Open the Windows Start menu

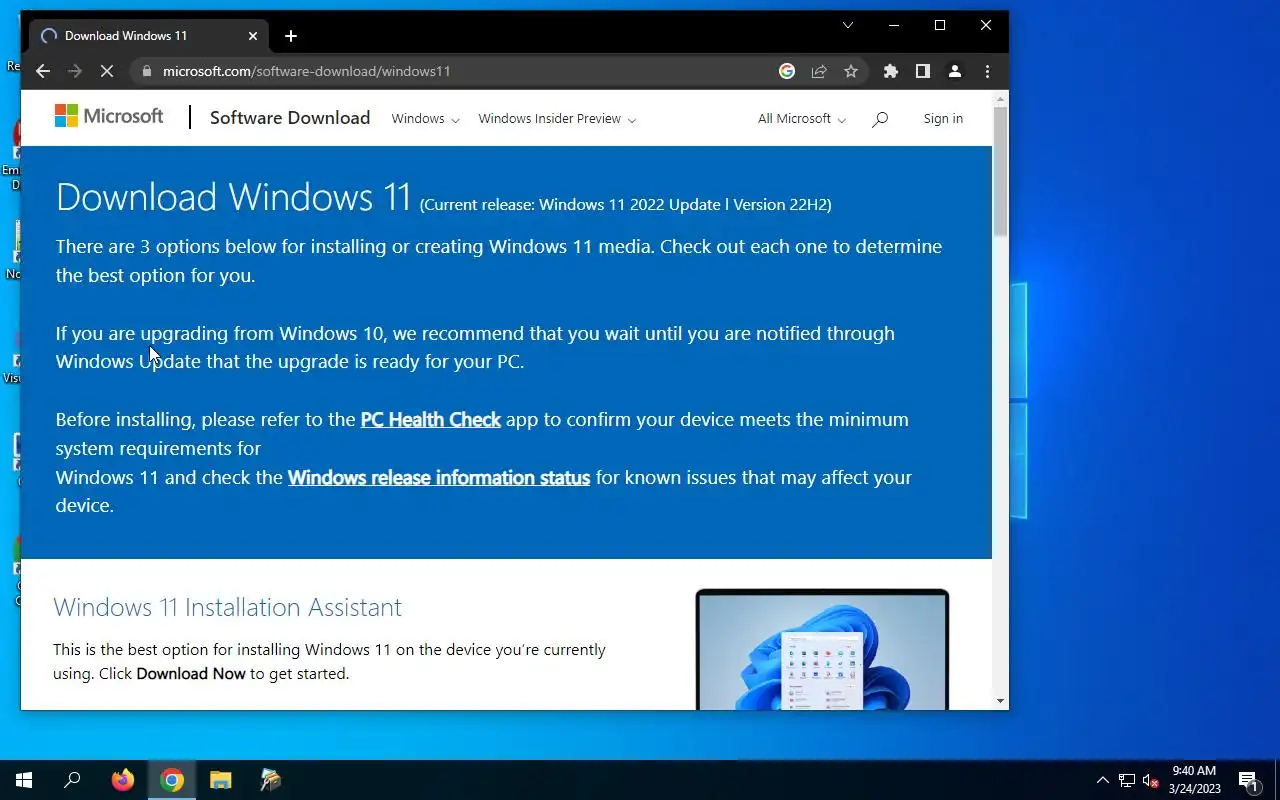24,780
